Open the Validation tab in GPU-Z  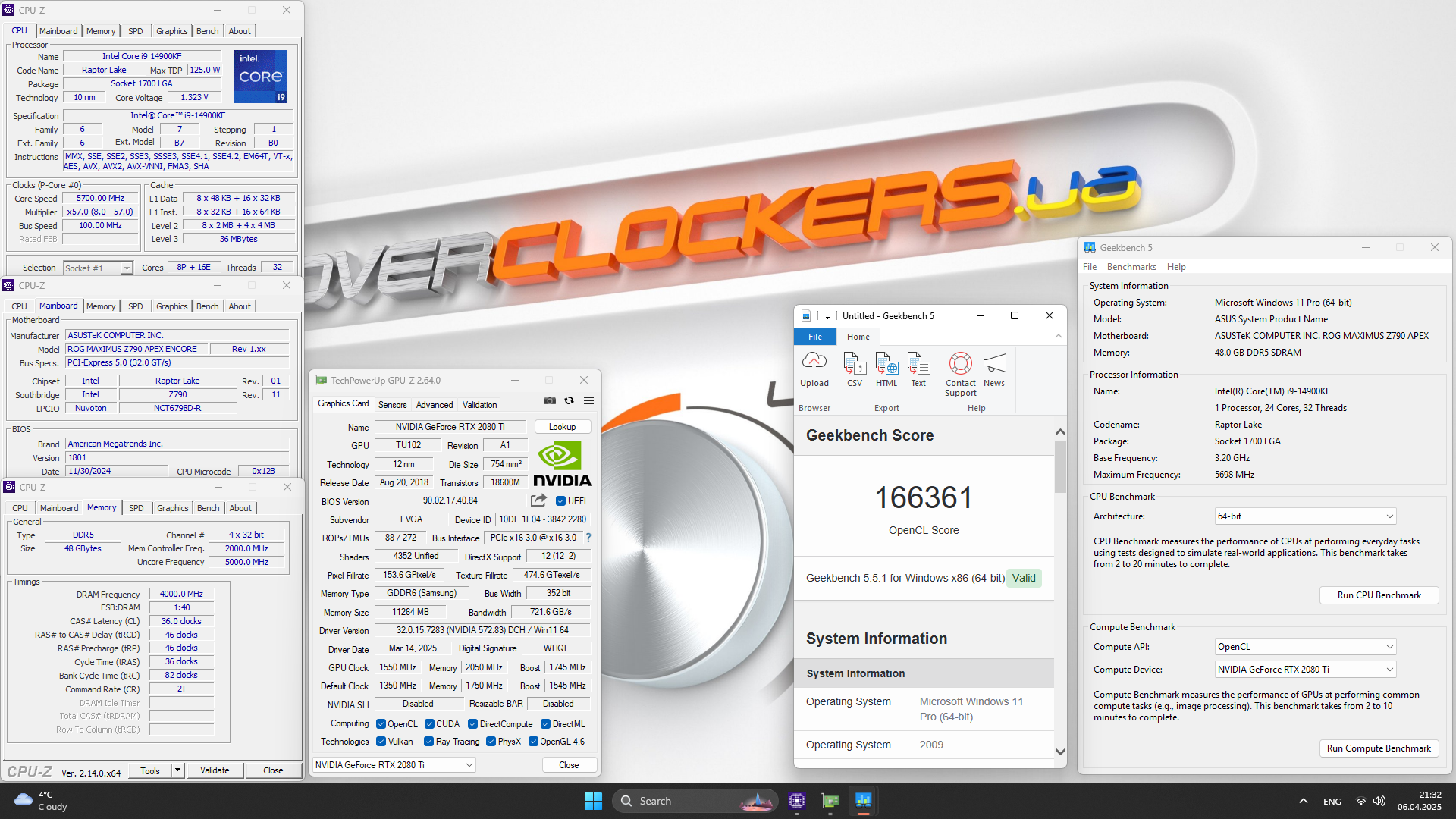tap(479, 405)
